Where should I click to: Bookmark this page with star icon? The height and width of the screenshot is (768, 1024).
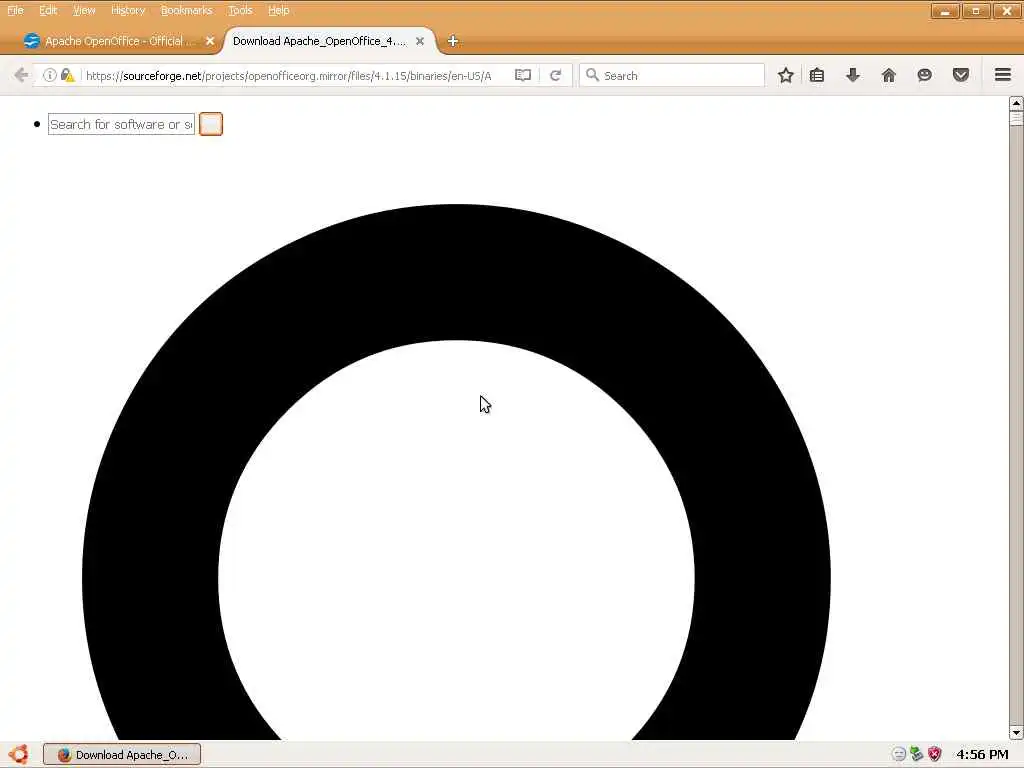tap(786, 75)
